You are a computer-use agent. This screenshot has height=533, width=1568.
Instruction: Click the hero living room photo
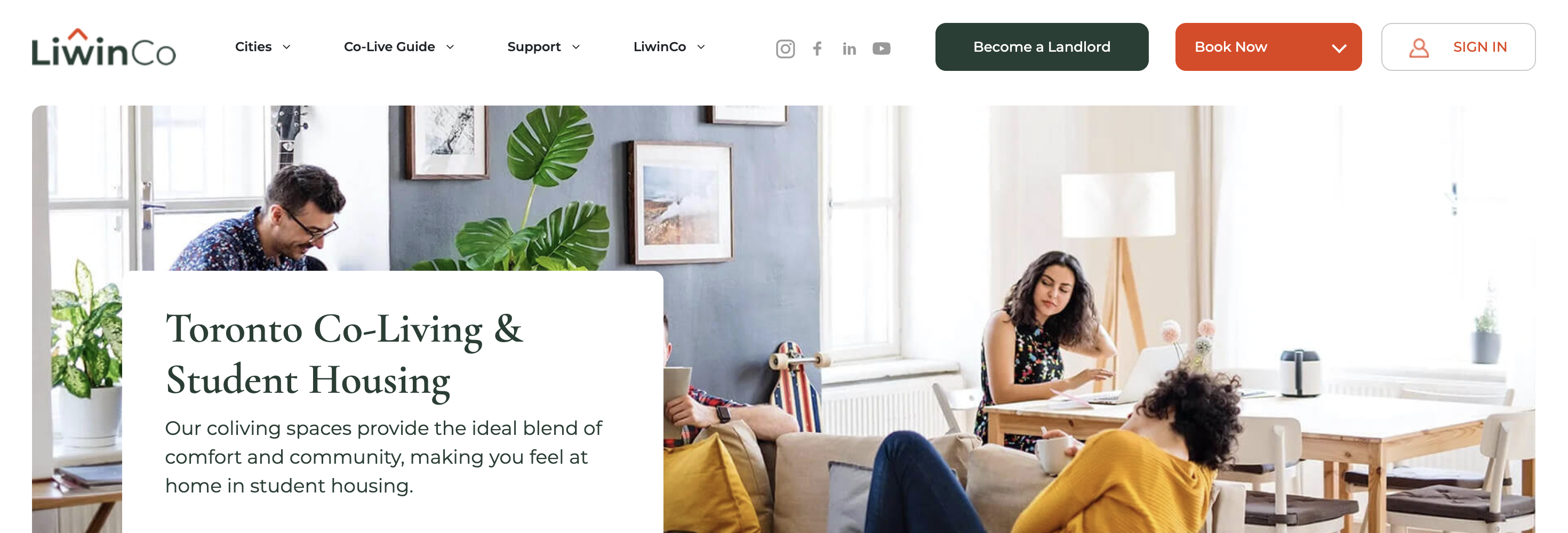[x=1095, y=317]
